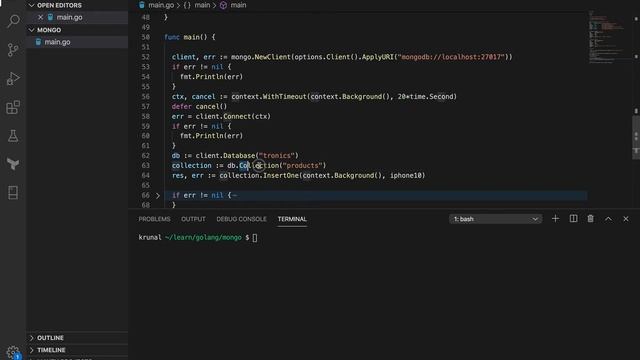The width and height of the screenshot is (640, 360).
Task: Select main.go under Open Editors
Action: click(69, 17)
